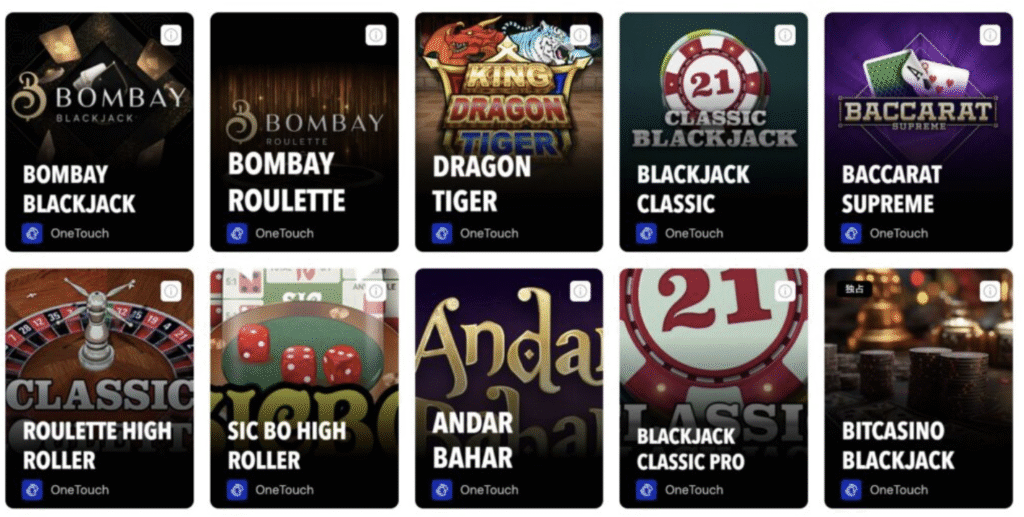Show info for Sic Bo High Roller
Image resolution: width=1024 pixels, height=517 pixels.
point(376,291)
